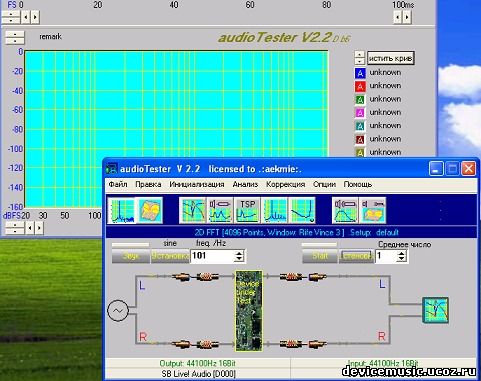Viewport: 481px width, 381px height.
Task: Open the speaker response measurement icon
Action: (345, 210)
